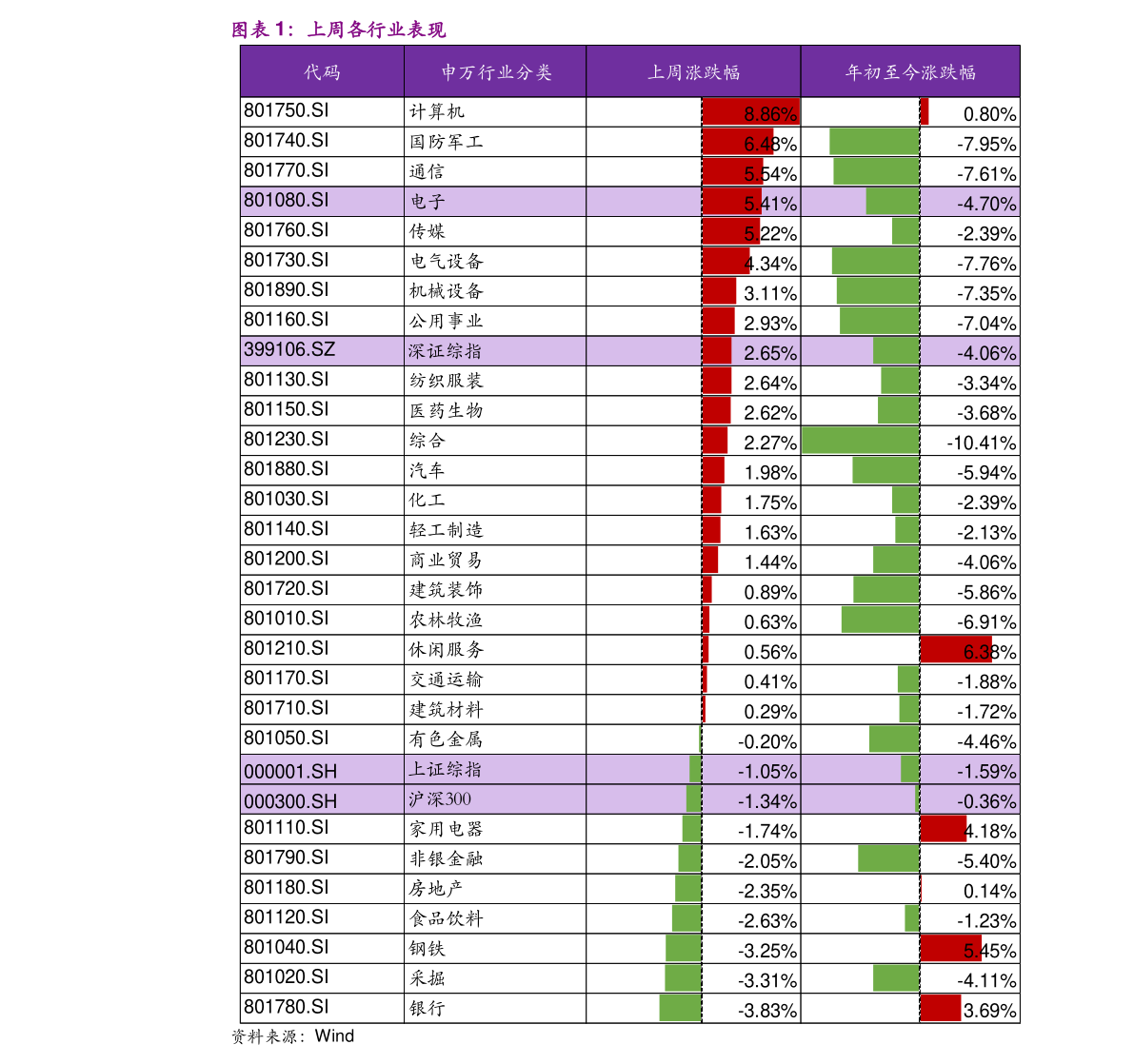
Task: Click the green bar beside -10.41%
Action: click(x=860, y=442)
